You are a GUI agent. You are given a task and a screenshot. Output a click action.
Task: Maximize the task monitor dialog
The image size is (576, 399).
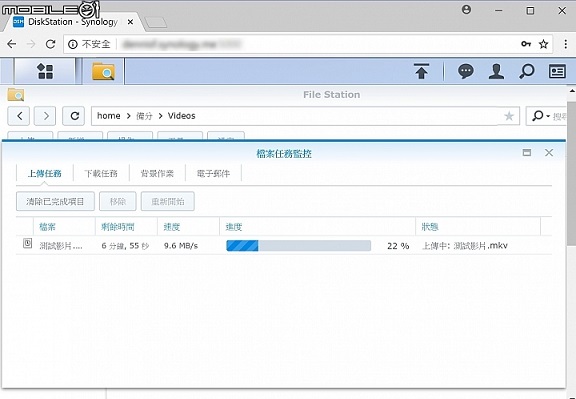point(527,152)
